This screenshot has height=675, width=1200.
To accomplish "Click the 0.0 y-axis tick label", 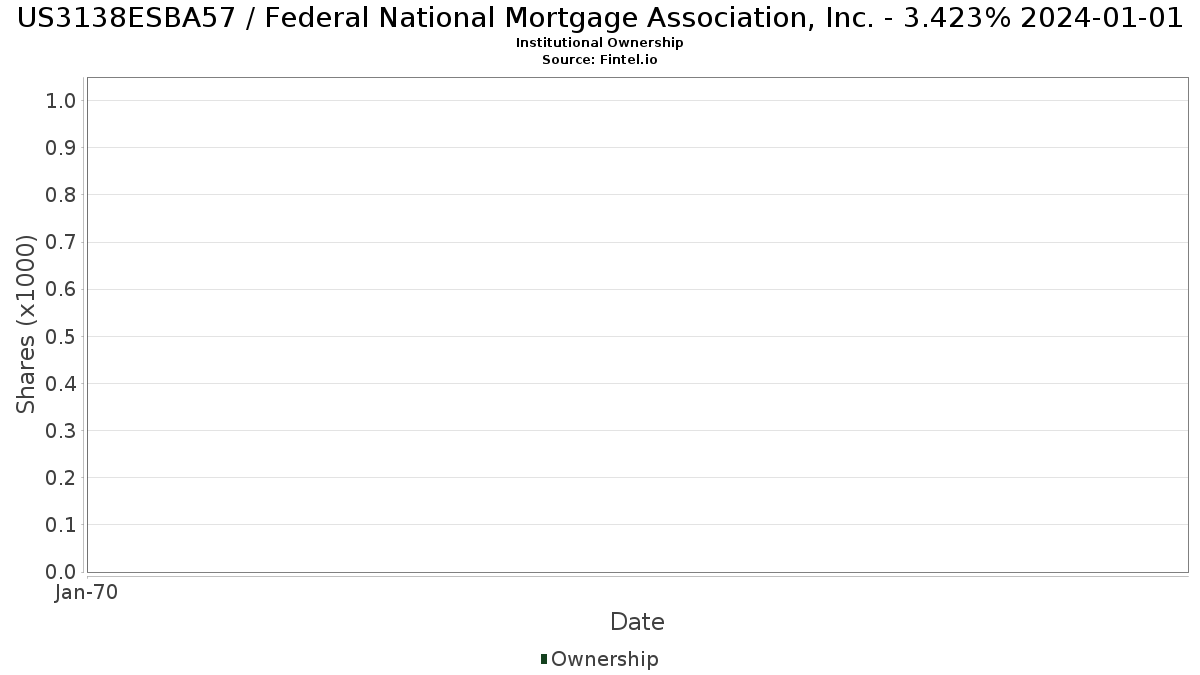I will tap(61, 572).
